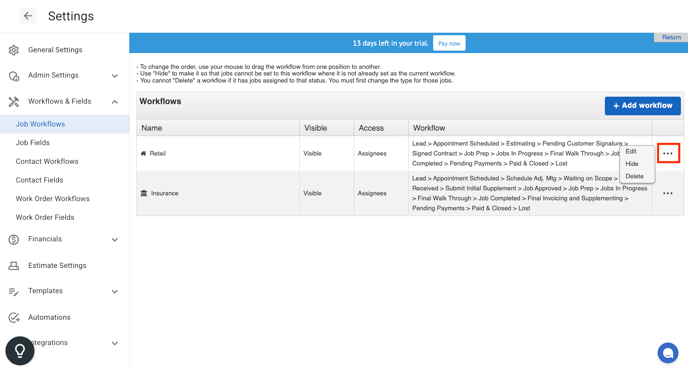This screenshot has width=688, height=372.
Task: Open Contact Fields in the sidebar
Action: tap(39, 180)
